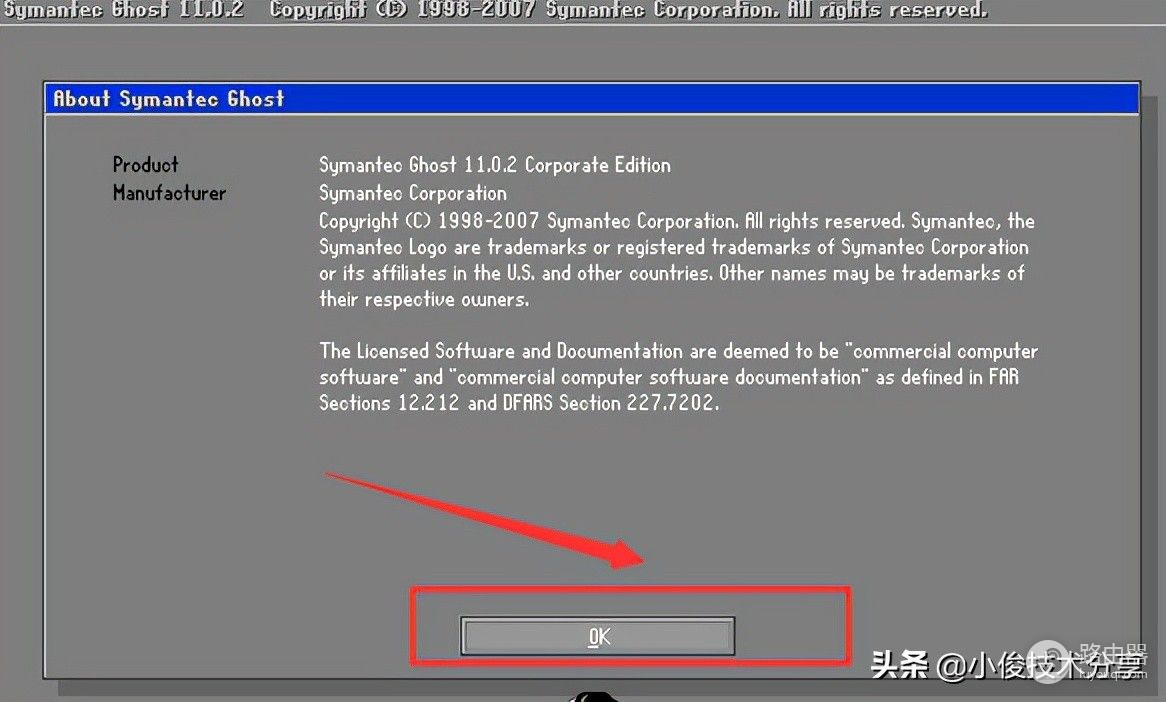
Task: Click the round router watermark logo
Action: [1049, 660]
